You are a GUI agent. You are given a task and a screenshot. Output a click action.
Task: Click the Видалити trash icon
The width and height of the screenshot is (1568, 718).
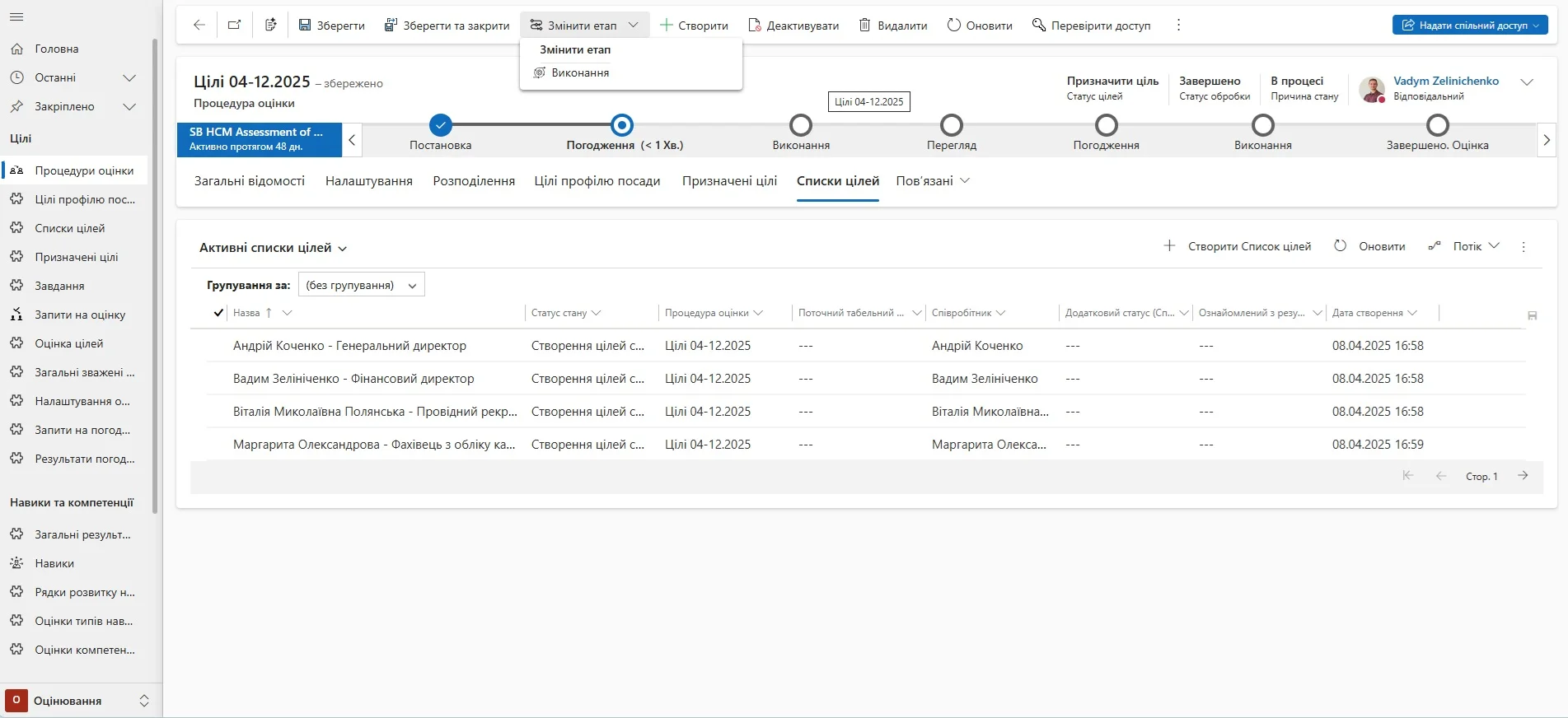[x=864, y=26]
